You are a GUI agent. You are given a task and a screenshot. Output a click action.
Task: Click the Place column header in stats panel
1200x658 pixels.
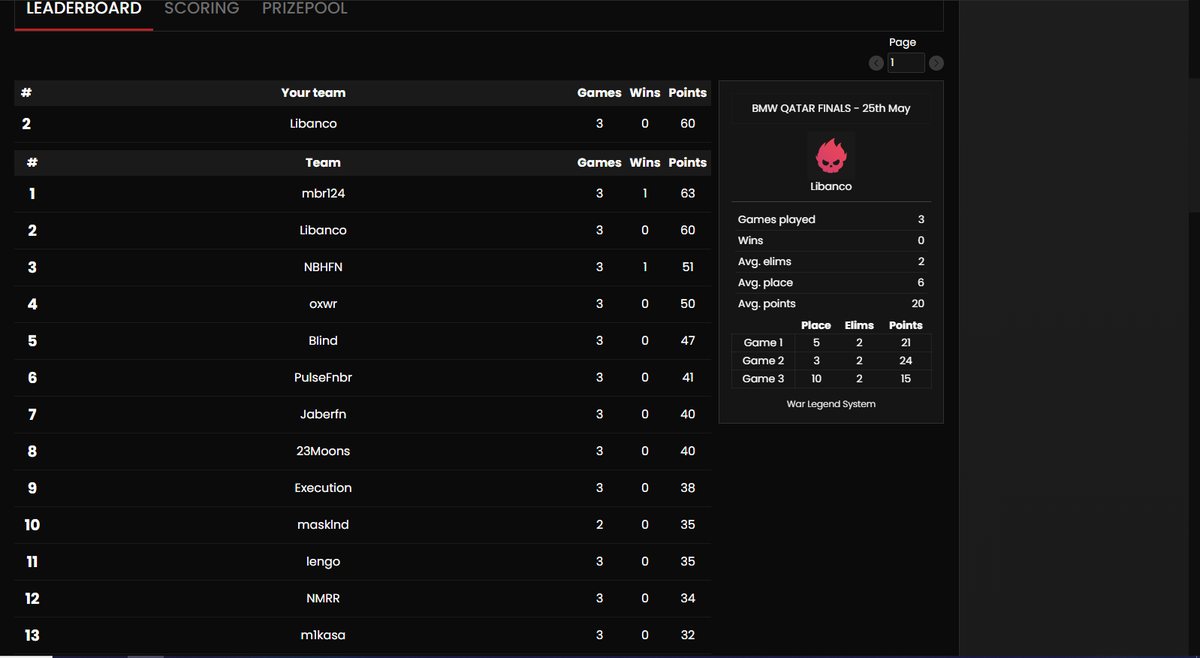816,325
